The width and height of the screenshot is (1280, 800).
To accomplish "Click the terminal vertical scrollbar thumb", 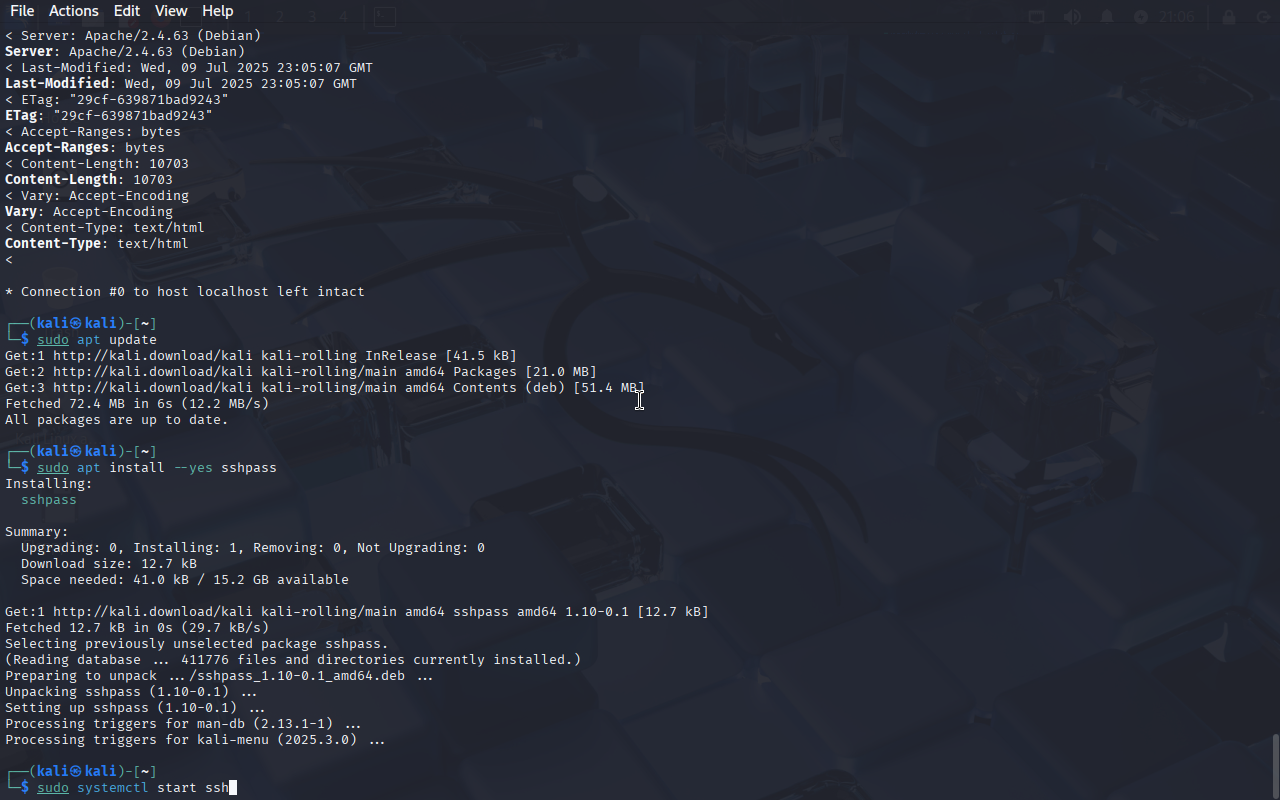I will [x=1275, y=765].
